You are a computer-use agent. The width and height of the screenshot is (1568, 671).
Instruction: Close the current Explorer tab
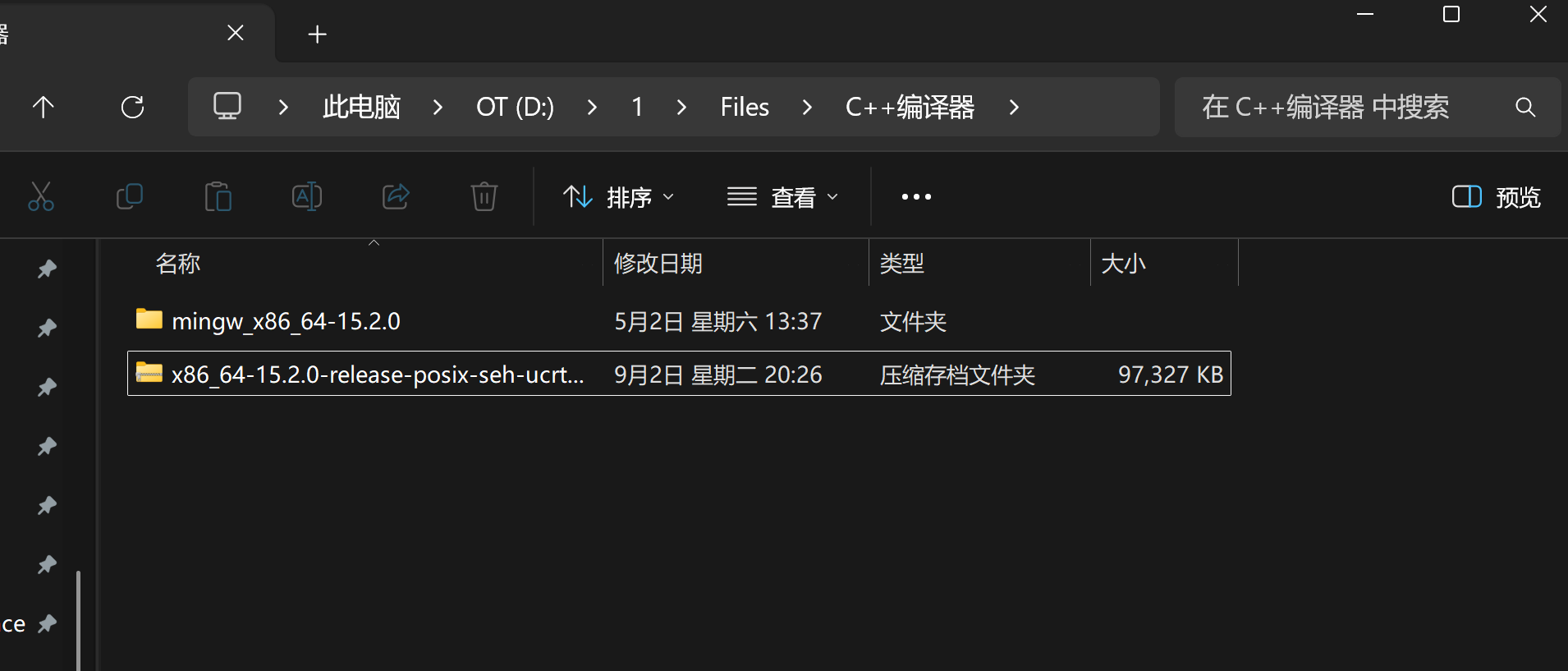coord(236,33)
